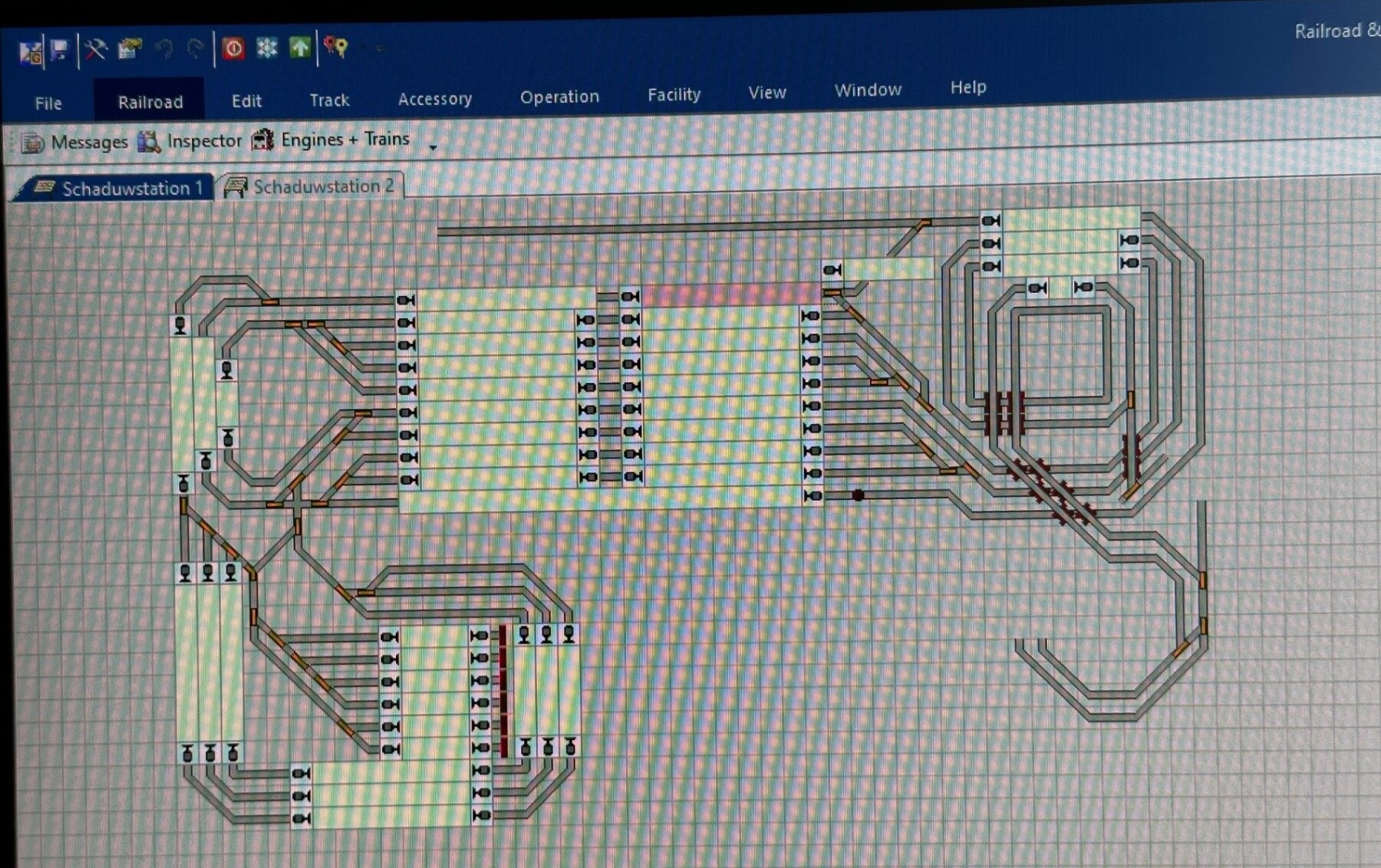This screenshot has width=1381, height=868.
Task: Select the topmost signal left of the main yard
Action: tap(405, 300)
